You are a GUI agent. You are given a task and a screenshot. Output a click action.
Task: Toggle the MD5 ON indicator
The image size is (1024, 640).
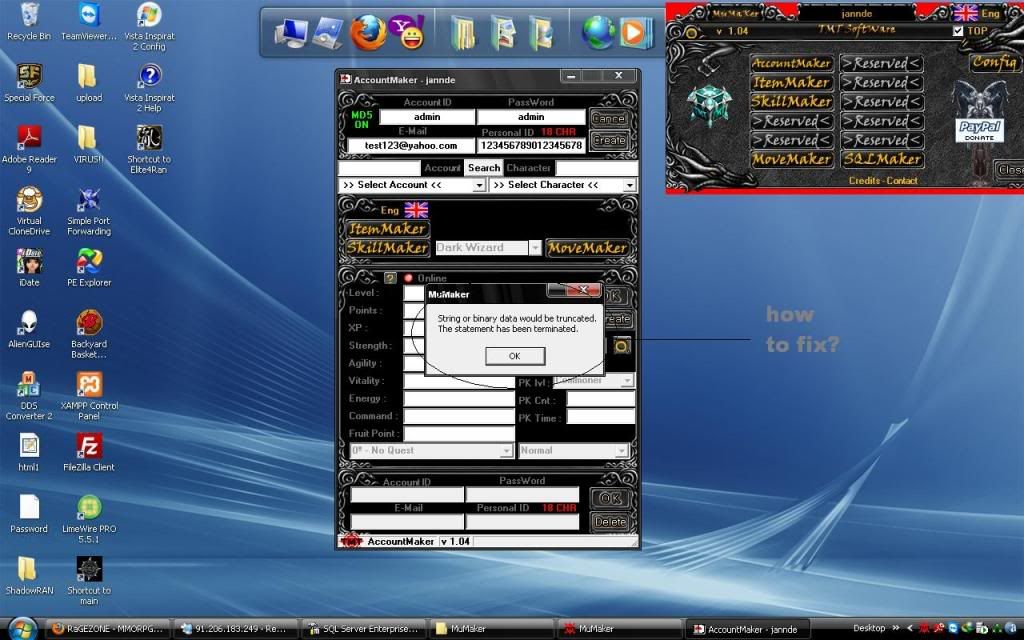361,120
